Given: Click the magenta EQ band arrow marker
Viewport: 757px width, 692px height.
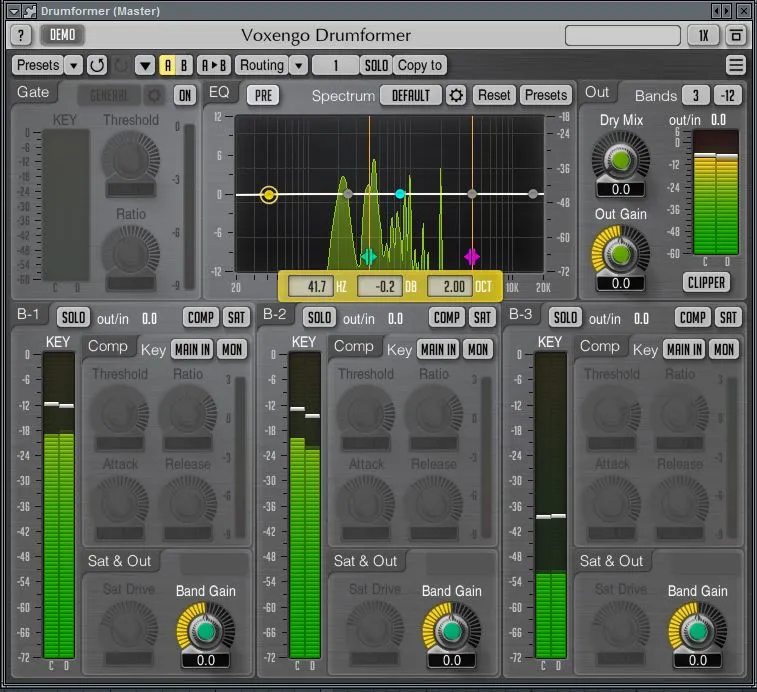Looking at the screenshot, I should pyautogui.click(x=472, y=257).
